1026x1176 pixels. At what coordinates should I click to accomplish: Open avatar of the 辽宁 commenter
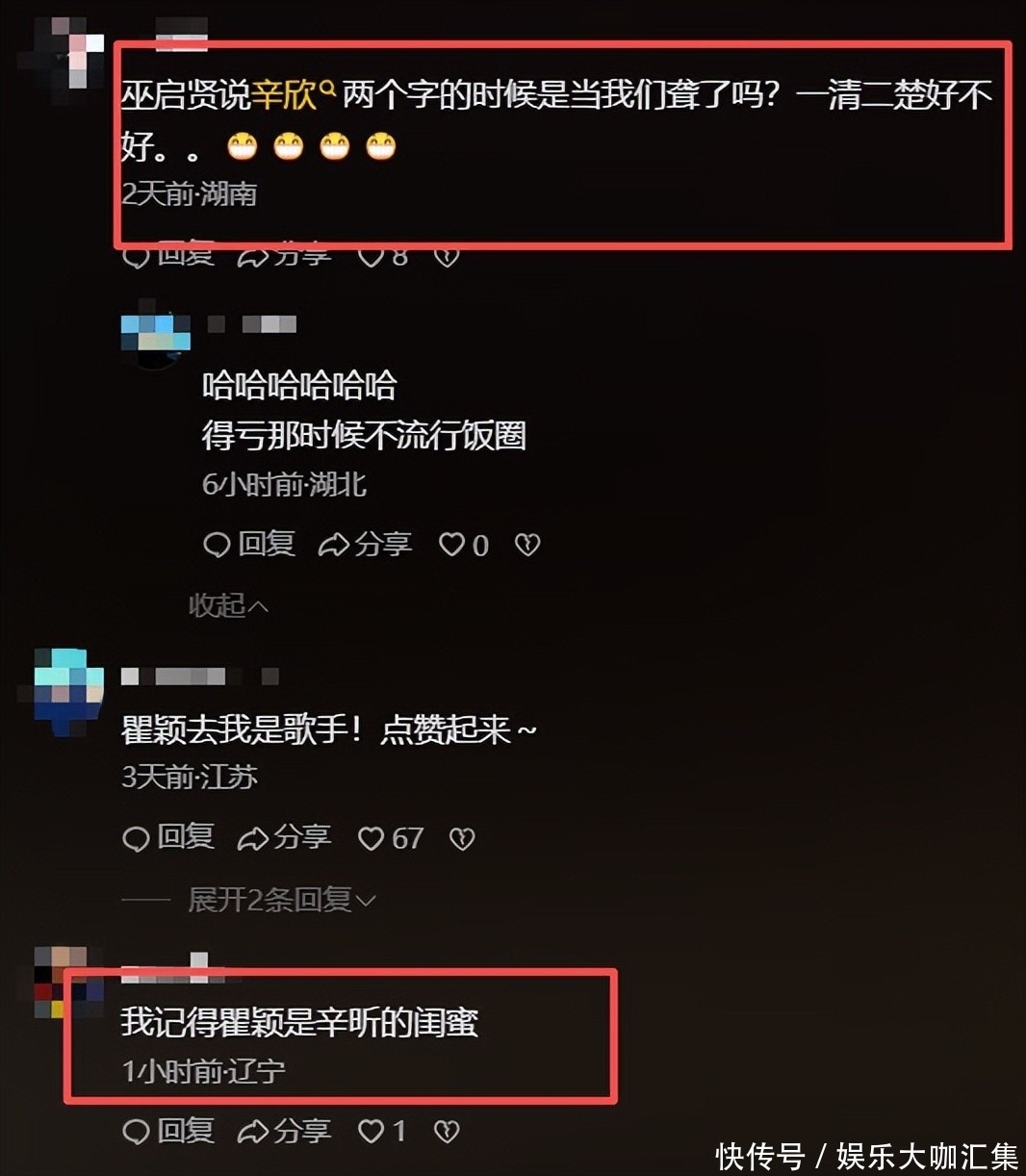(67, 982)
